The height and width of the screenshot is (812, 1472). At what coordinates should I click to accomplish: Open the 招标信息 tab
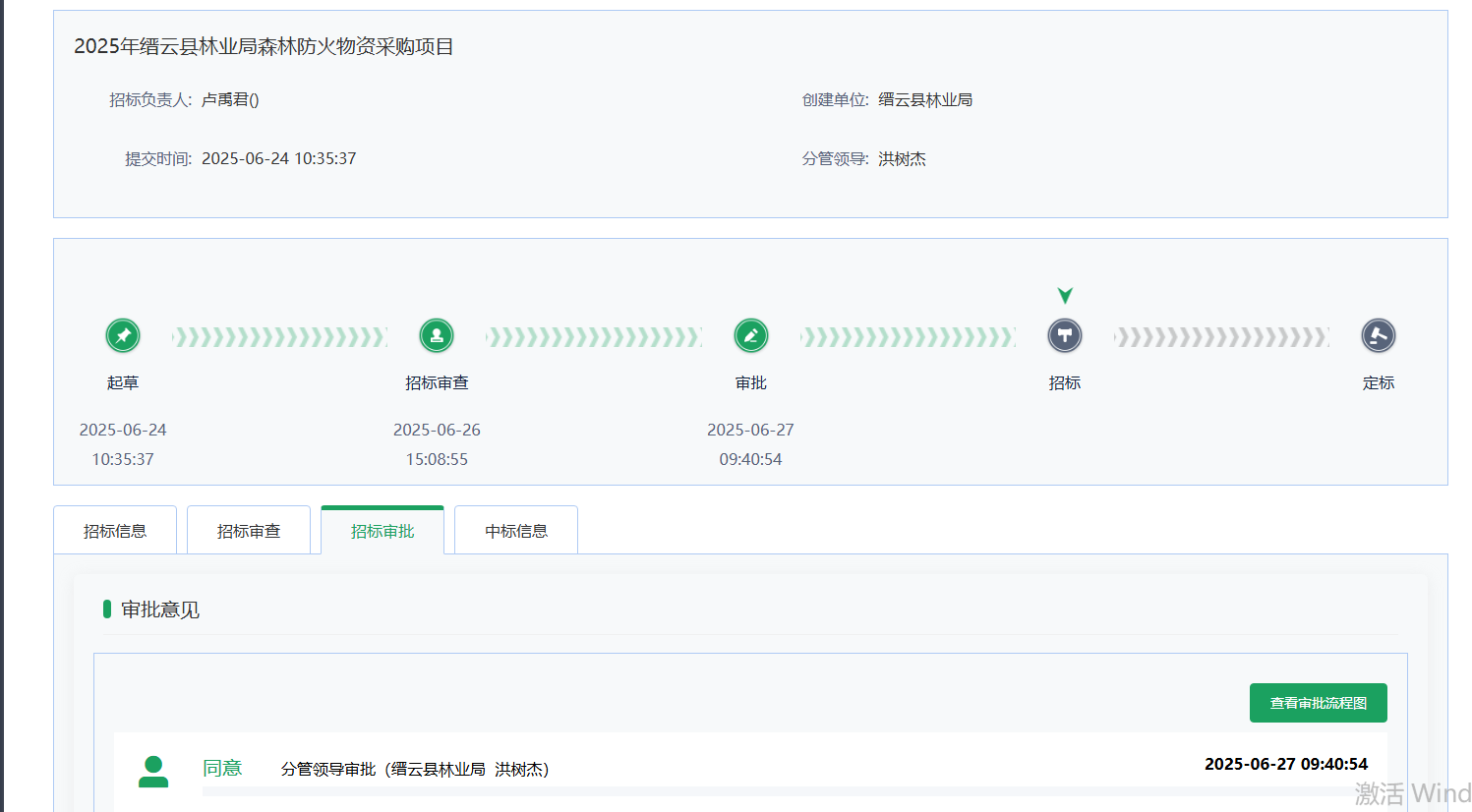[x=115, y=531]
